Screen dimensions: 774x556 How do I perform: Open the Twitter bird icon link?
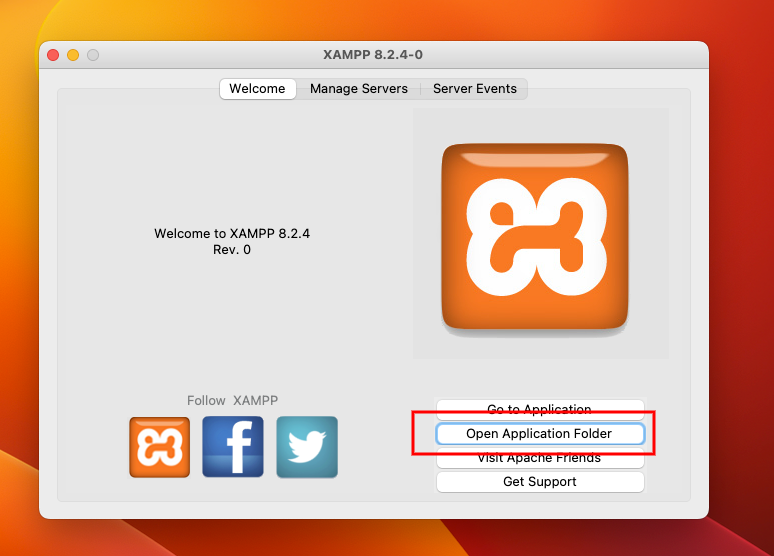coord(307,447)
